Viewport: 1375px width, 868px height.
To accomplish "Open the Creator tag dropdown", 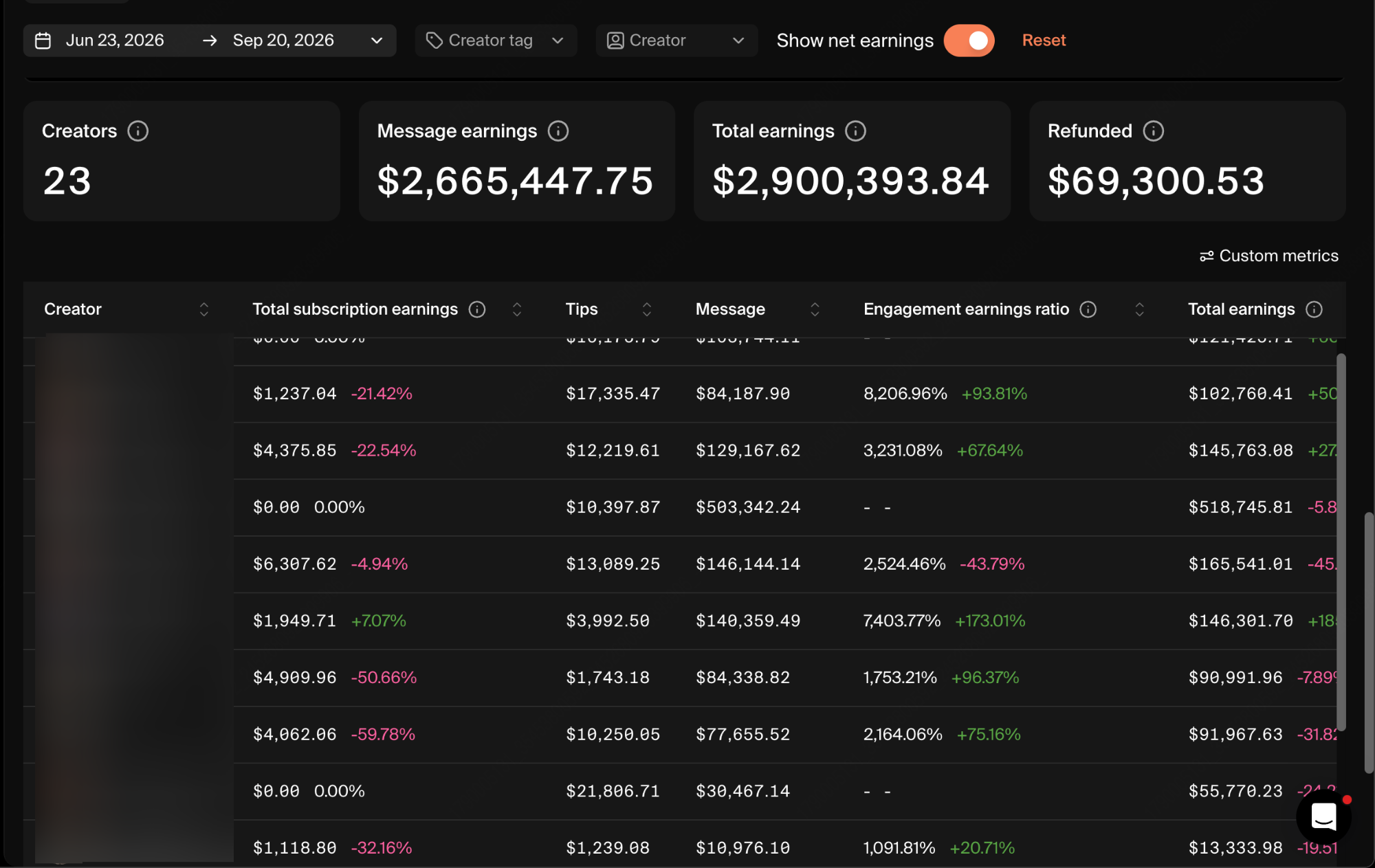I will point(495,41).
